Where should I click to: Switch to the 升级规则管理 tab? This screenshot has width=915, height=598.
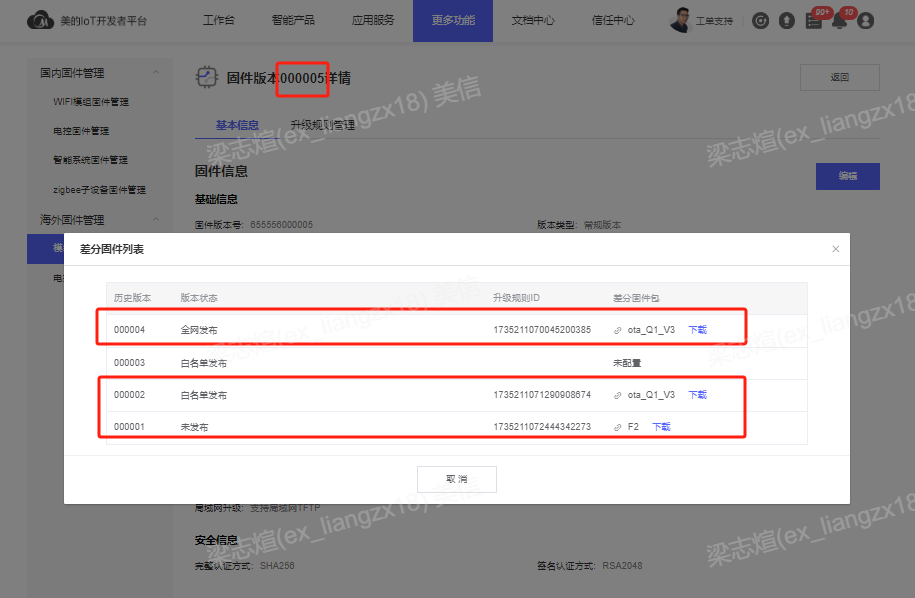tap(323, 125)
